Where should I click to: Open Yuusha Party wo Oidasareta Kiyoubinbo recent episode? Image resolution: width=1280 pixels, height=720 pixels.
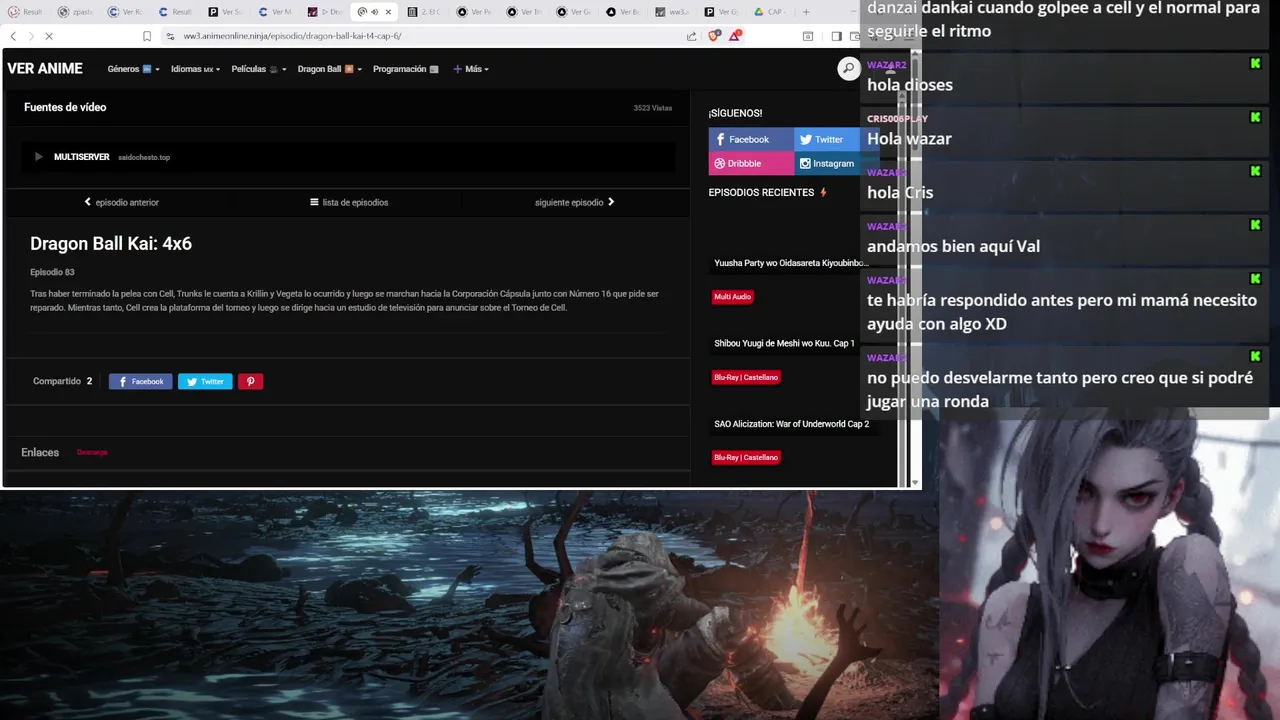tap(791, 263)
